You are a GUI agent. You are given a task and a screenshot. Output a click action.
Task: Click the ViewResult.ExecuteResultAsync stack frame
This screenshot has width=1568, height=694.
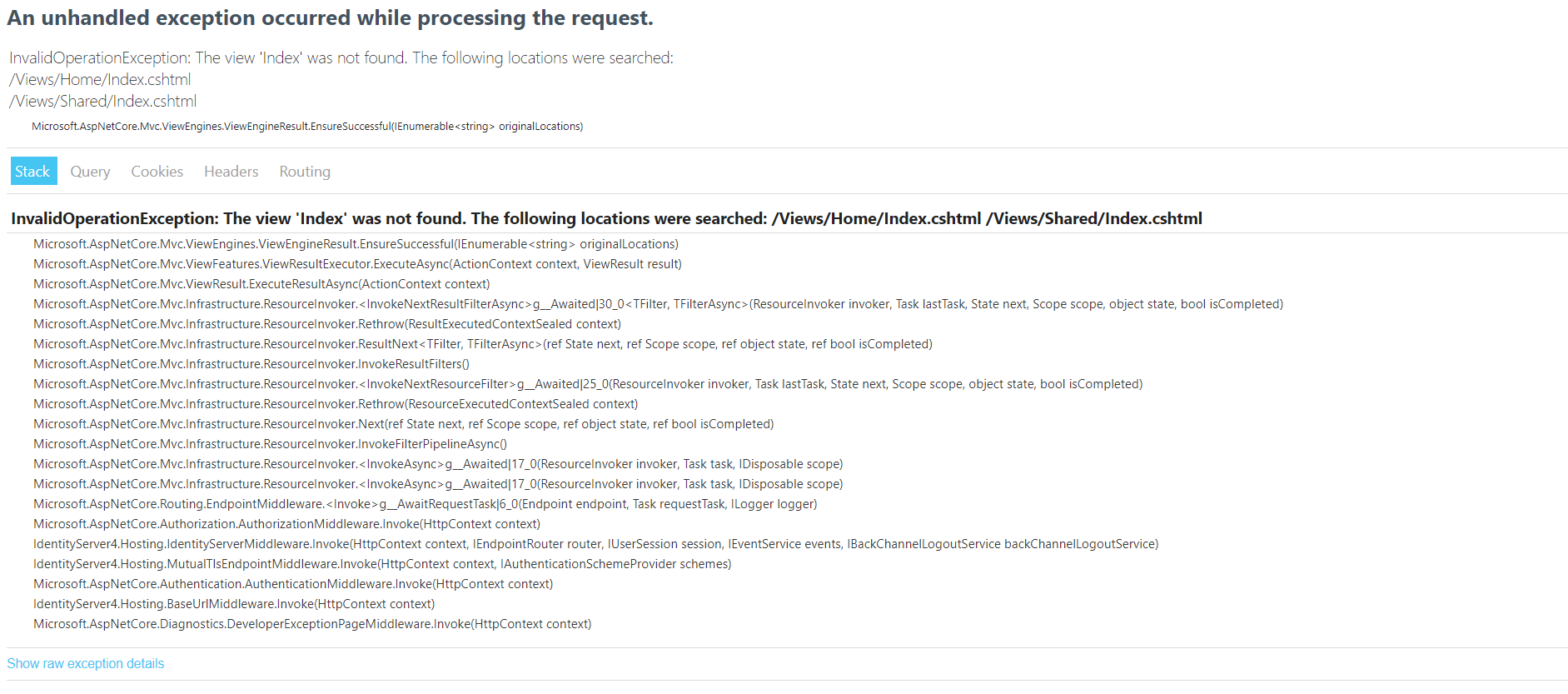tap(261, 284)
